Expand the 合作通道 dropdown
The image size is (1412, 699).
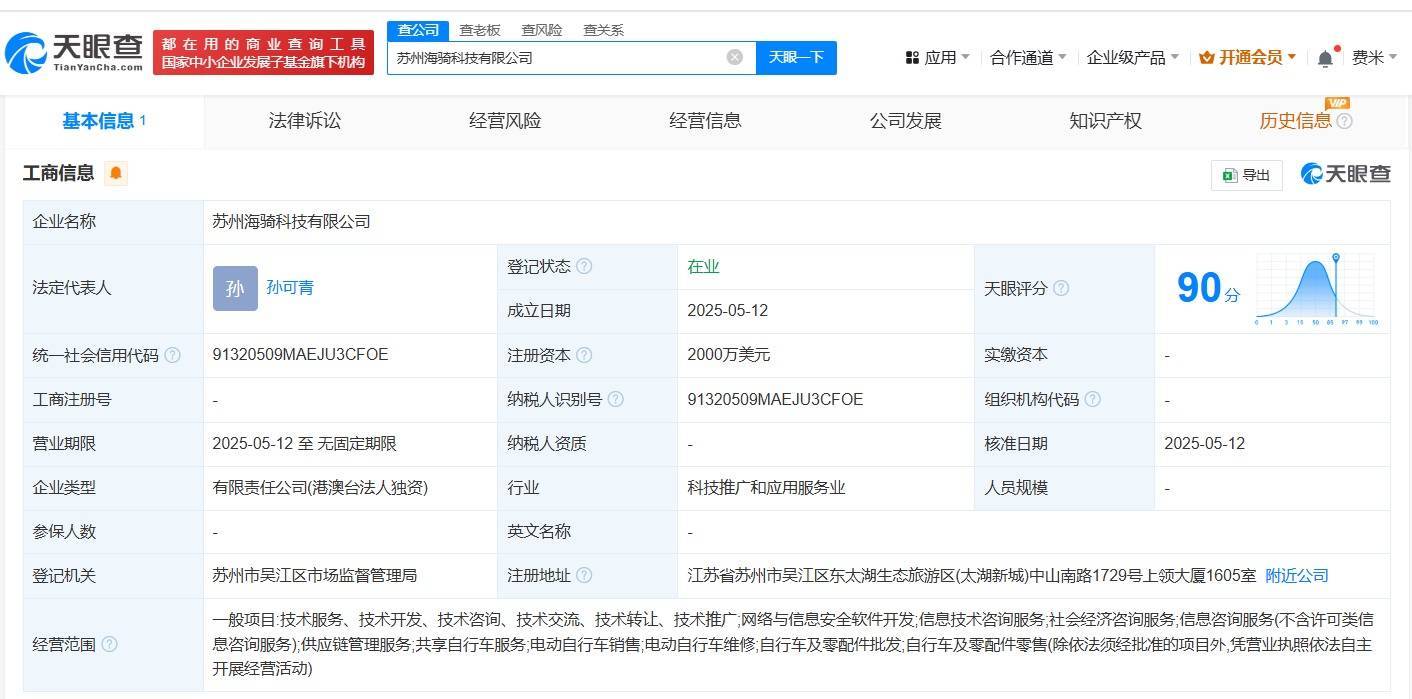(x=1028, y=58)
